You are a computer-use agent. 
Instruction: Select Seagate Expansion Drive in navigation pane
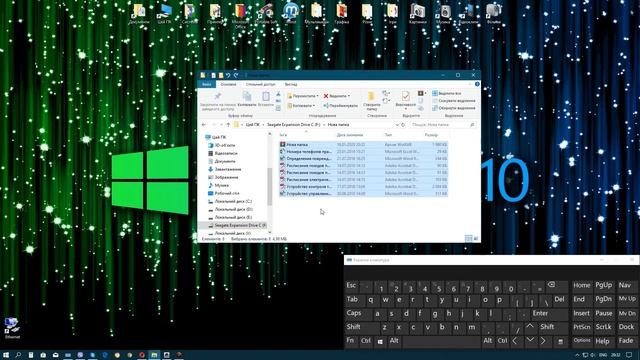[x=237, y=225]
